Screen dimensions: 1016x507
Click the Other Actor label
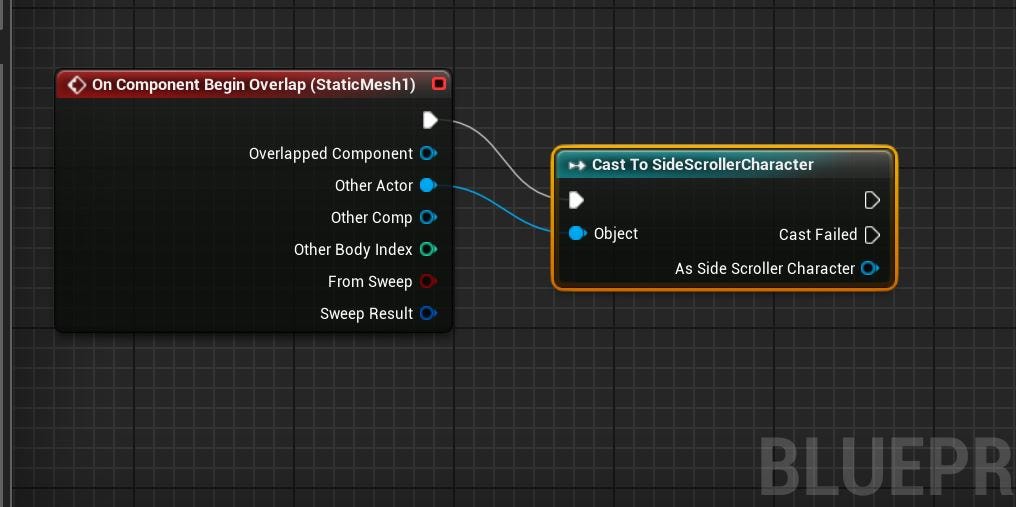[374, 185]
